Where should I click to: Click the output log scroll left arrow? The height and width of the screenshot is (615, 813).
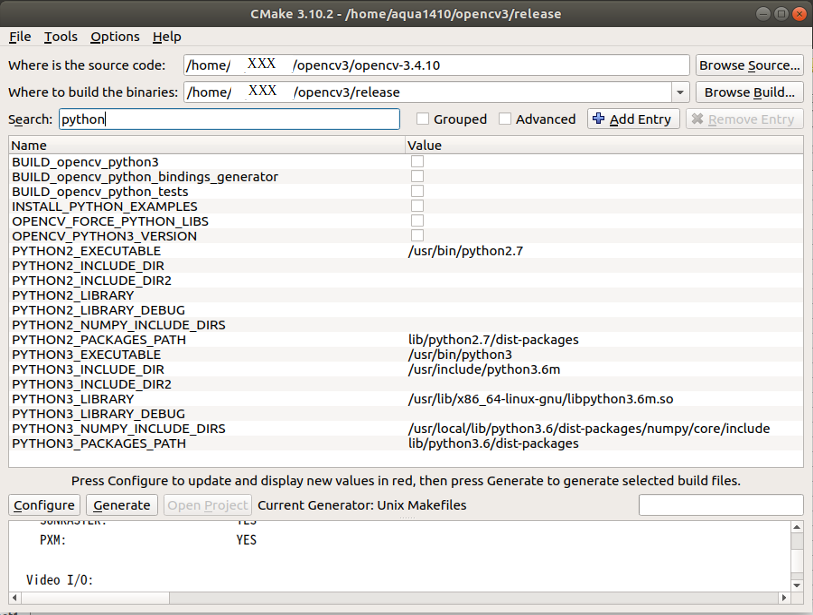coord(15,598)
